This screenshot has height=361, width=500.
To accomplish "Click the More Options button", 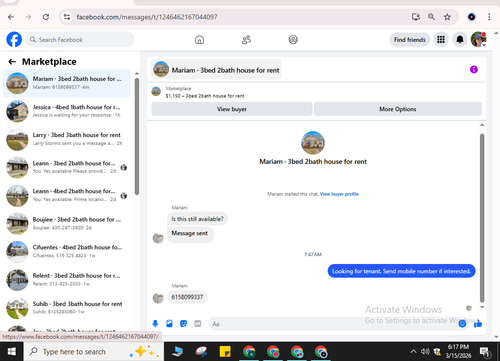I will pos(398,109).
